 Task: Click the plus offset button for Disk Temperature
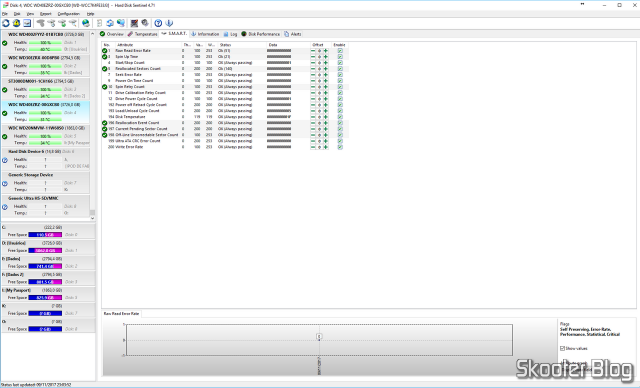pos(326,117)
